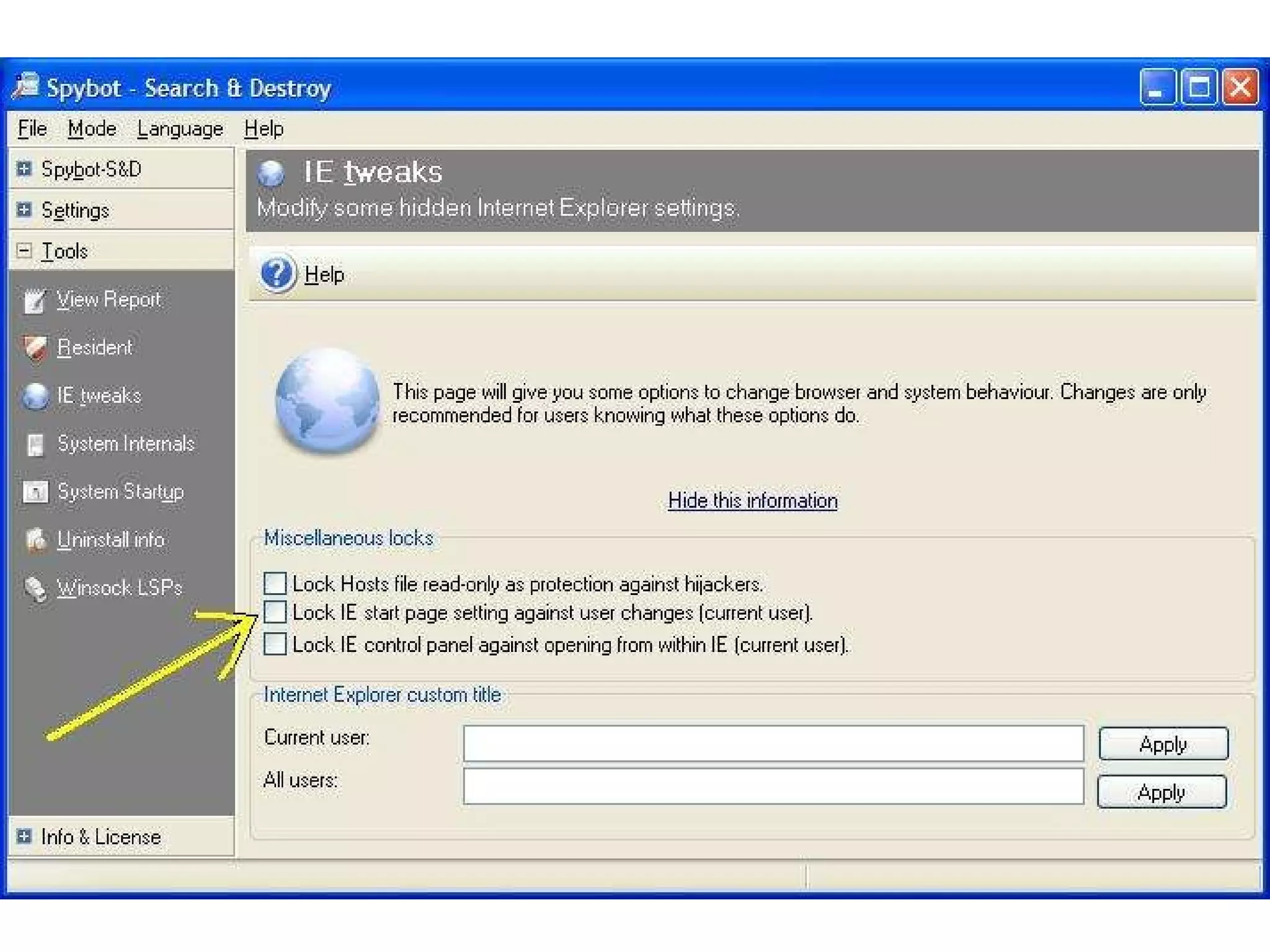Expand the Spybot-S&D sidebar section

pyautogui.click(x=24, y=169)
